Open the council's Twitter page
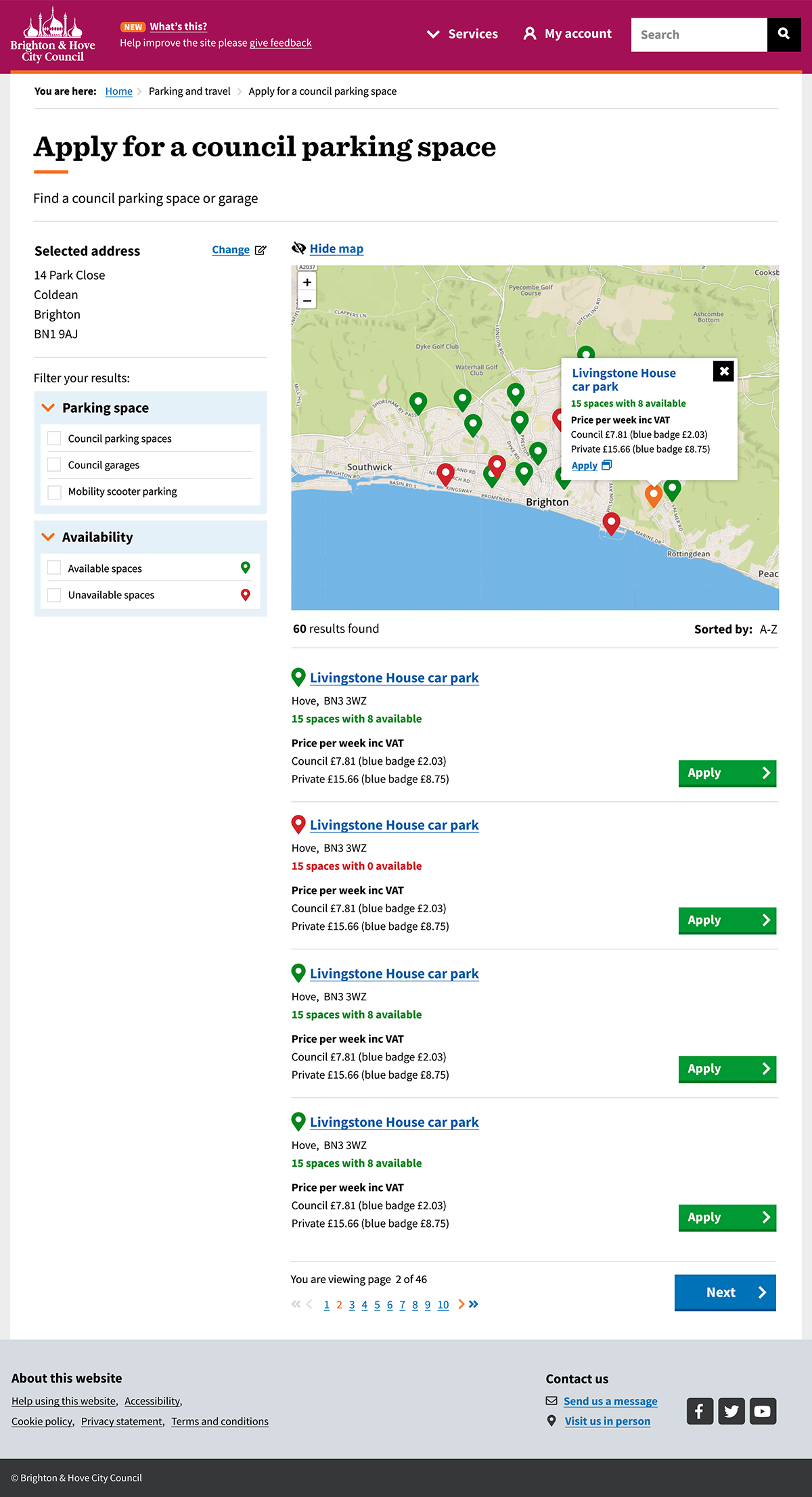This screenshot has height=1497, width=812. point(731,1411)
